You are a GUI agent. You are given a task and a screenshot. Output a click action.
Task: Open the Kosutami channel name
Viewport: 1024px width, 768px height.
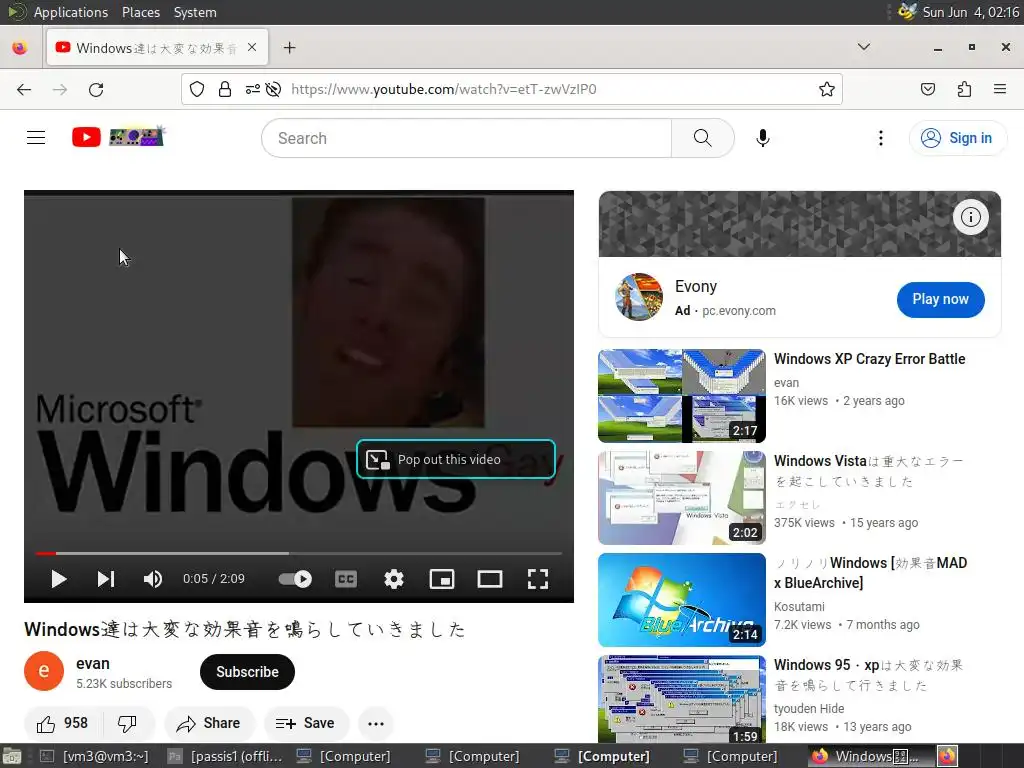click(799, 607)
